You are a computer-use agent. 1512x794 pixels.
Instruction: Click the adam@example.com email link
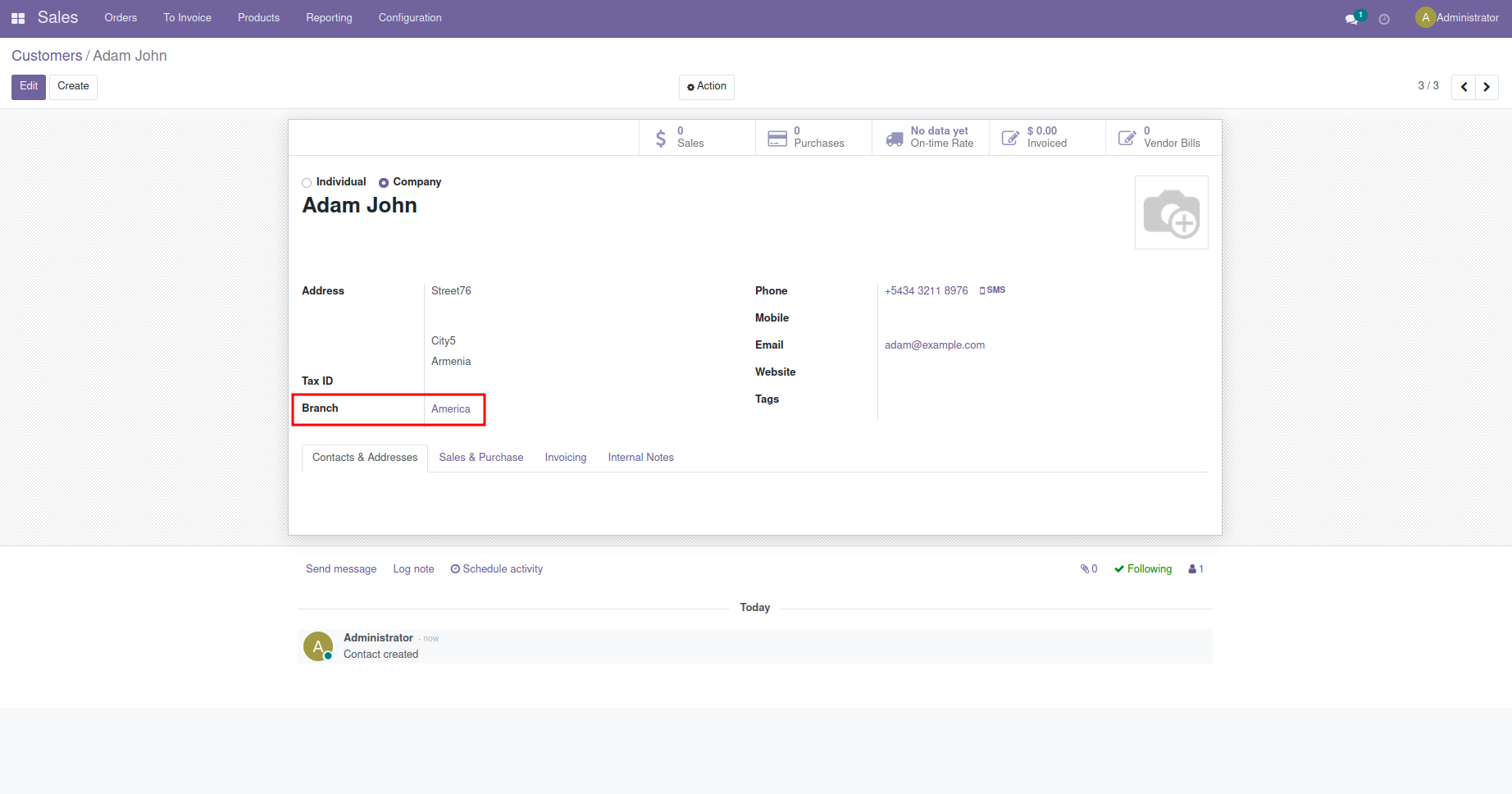[935, 345]
